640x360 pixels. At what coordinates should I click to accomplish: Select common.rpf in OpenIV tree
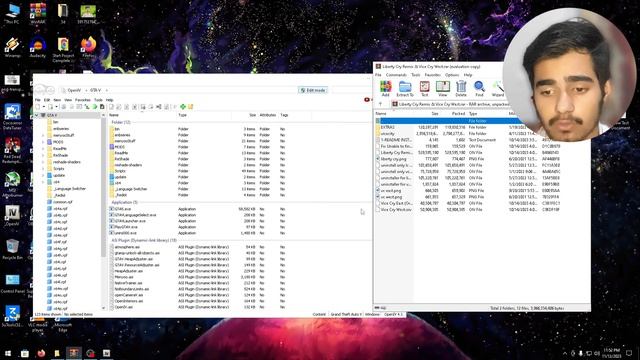[x=60, y=202]
